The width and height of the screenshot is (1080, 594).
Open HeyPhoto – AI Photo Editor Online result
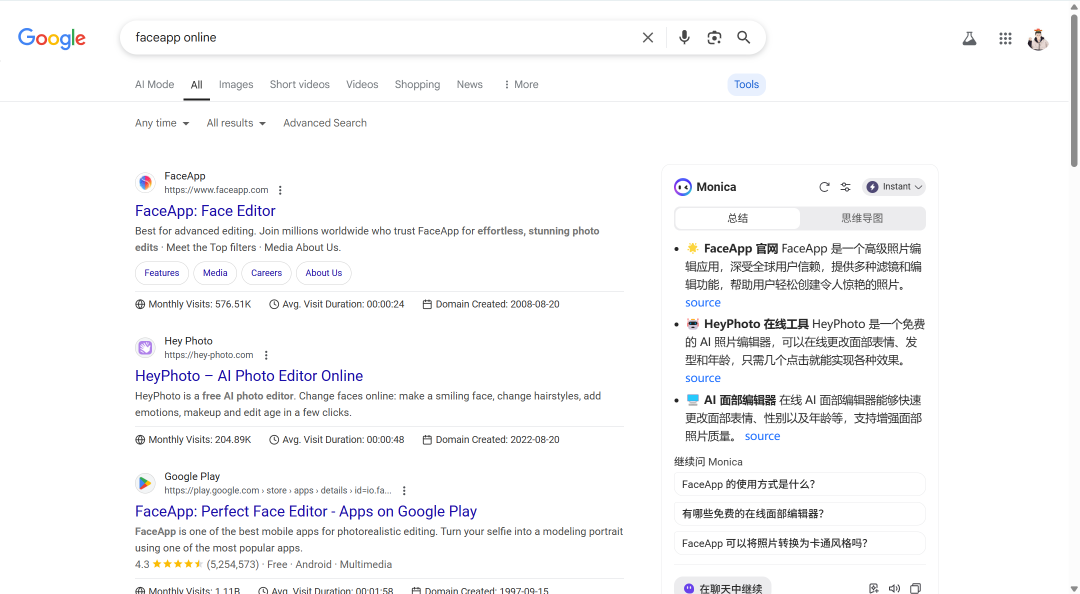pos(249,376)
